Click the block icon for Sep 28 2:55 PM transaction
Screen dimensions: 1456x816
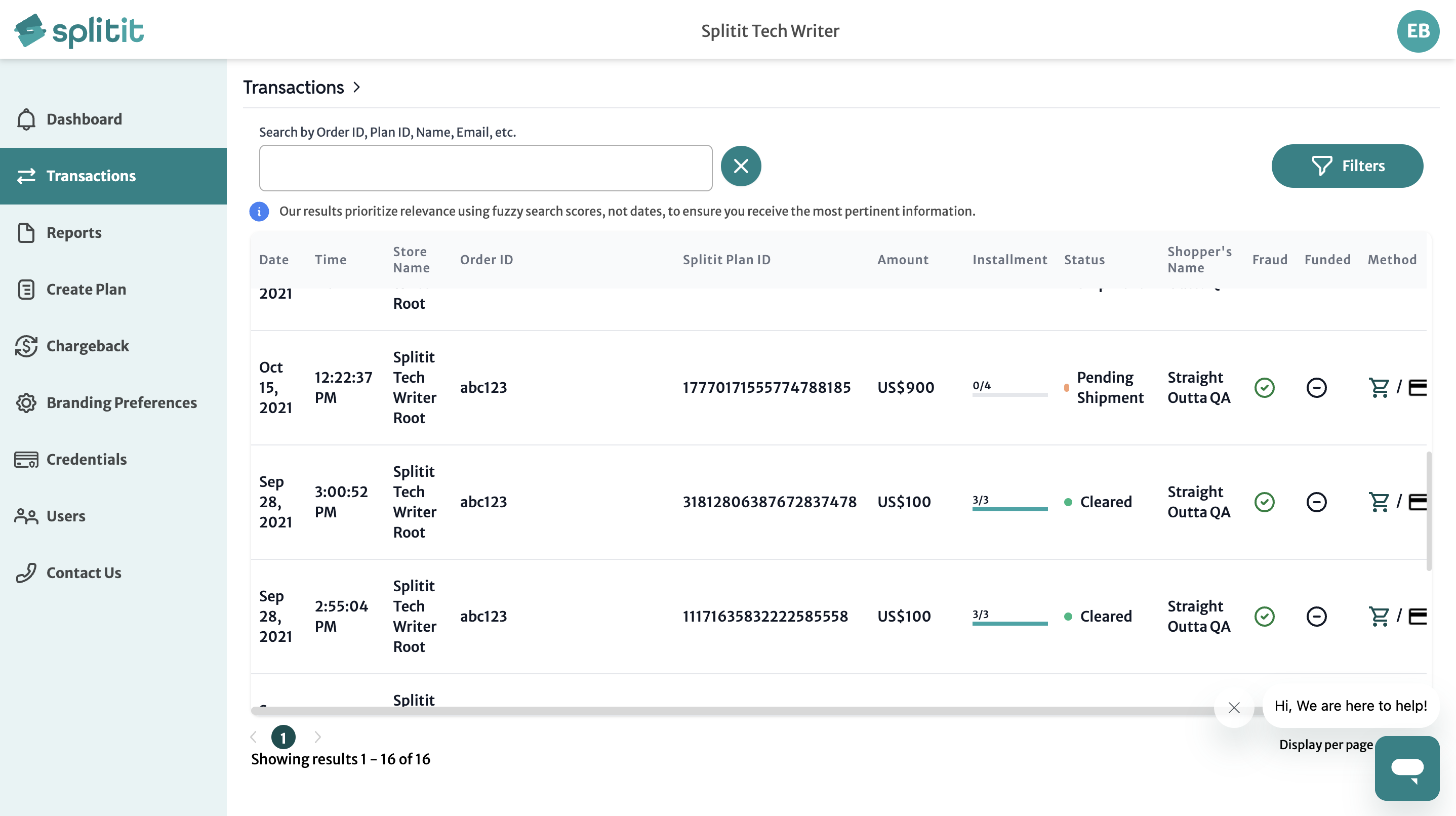[1317, 615]
